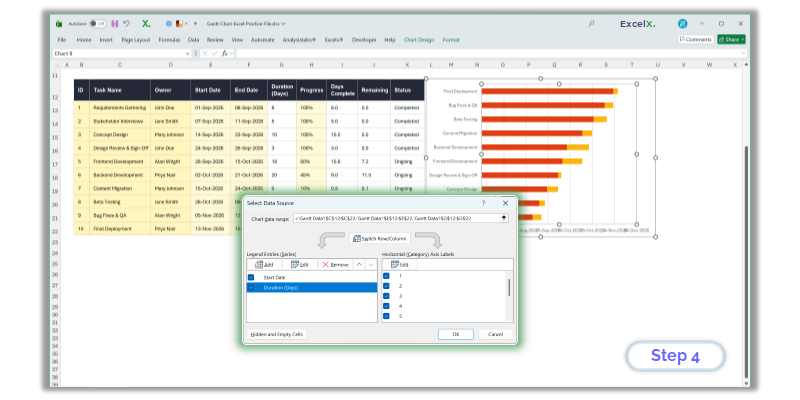Customize Quick Access Toolbar dropdown
Image resolution: width=800 pixels, height=400 pixels.
coord(195,23)
